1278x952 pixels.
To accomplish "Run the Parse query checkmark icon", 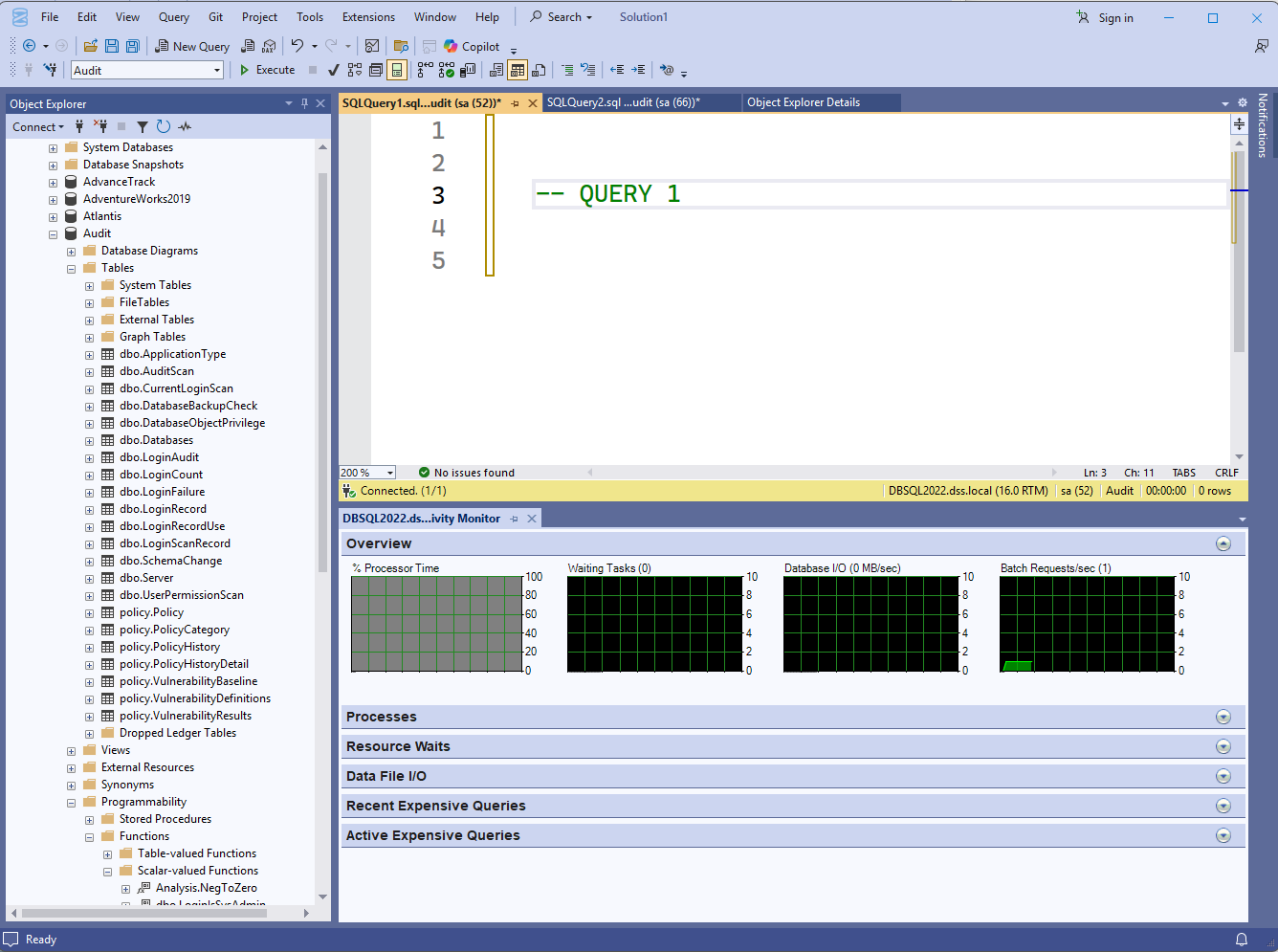I will click(332, 69).
